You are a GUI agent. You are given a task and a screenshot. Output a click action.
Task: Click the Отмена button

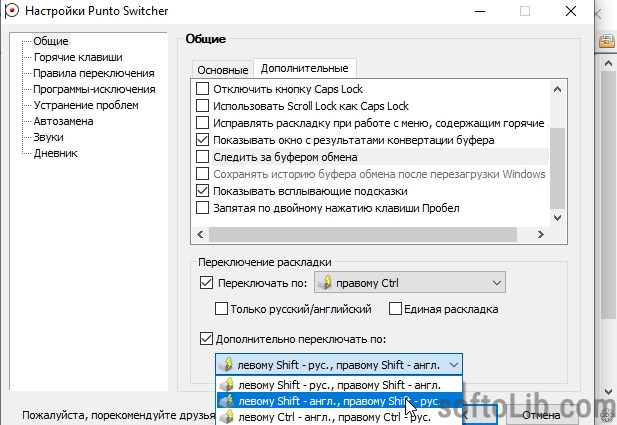pos(541,415)
